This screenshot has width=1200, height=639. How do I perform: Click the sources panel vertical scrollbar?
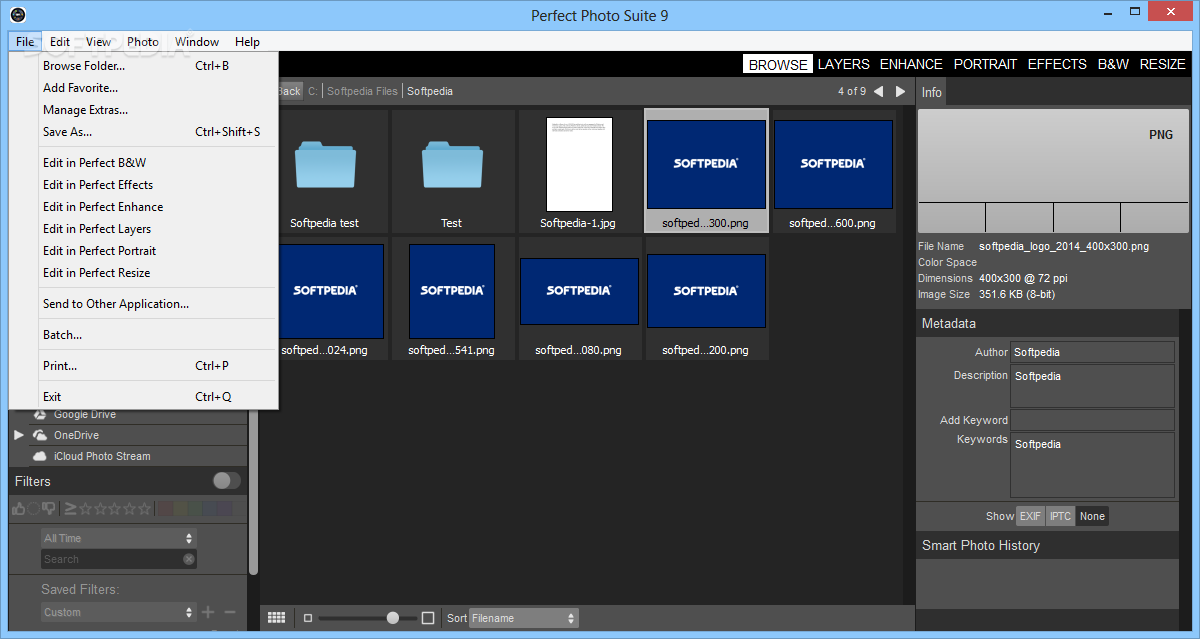tap(253, 490)
